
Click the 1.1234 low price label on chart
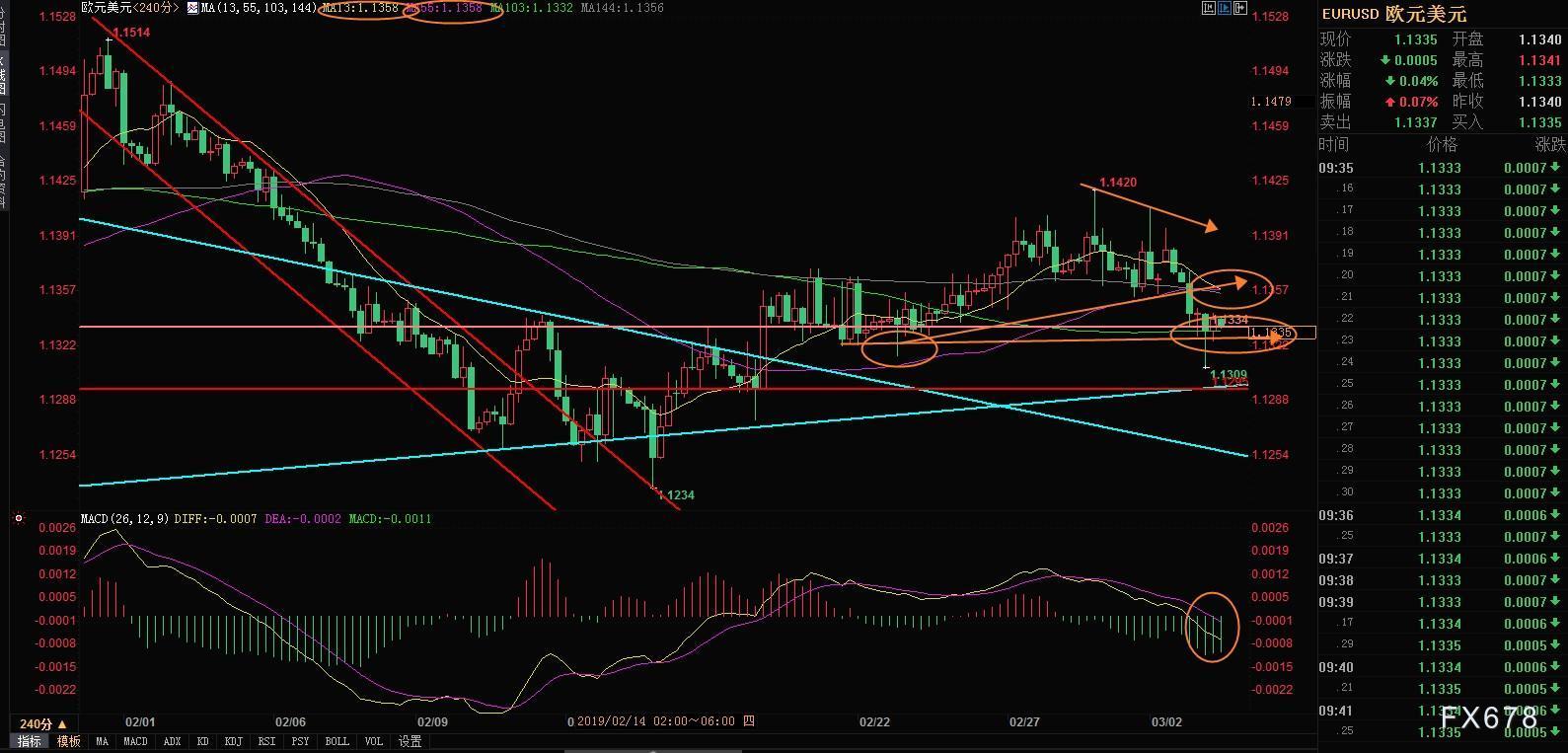[x=676, y=495]
